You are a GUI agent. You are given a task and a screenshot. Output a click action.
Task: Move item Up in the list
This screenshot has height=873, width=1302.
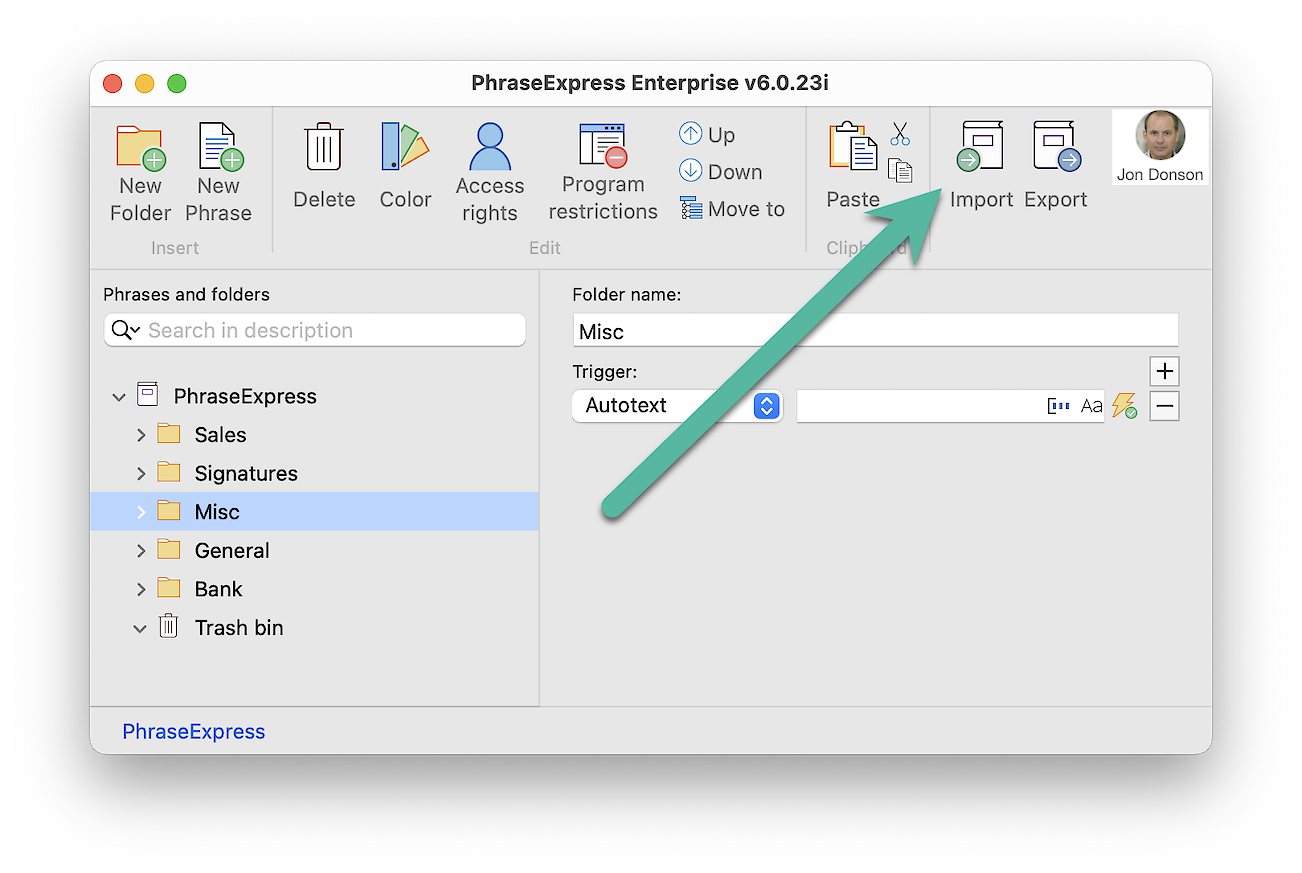click(707, 134)
